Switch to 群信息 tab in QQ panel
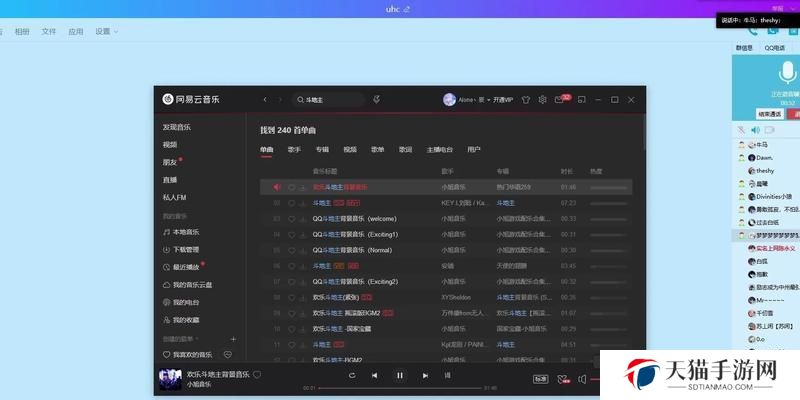Screen dimensions: 800x400 (x=744, y=48)
